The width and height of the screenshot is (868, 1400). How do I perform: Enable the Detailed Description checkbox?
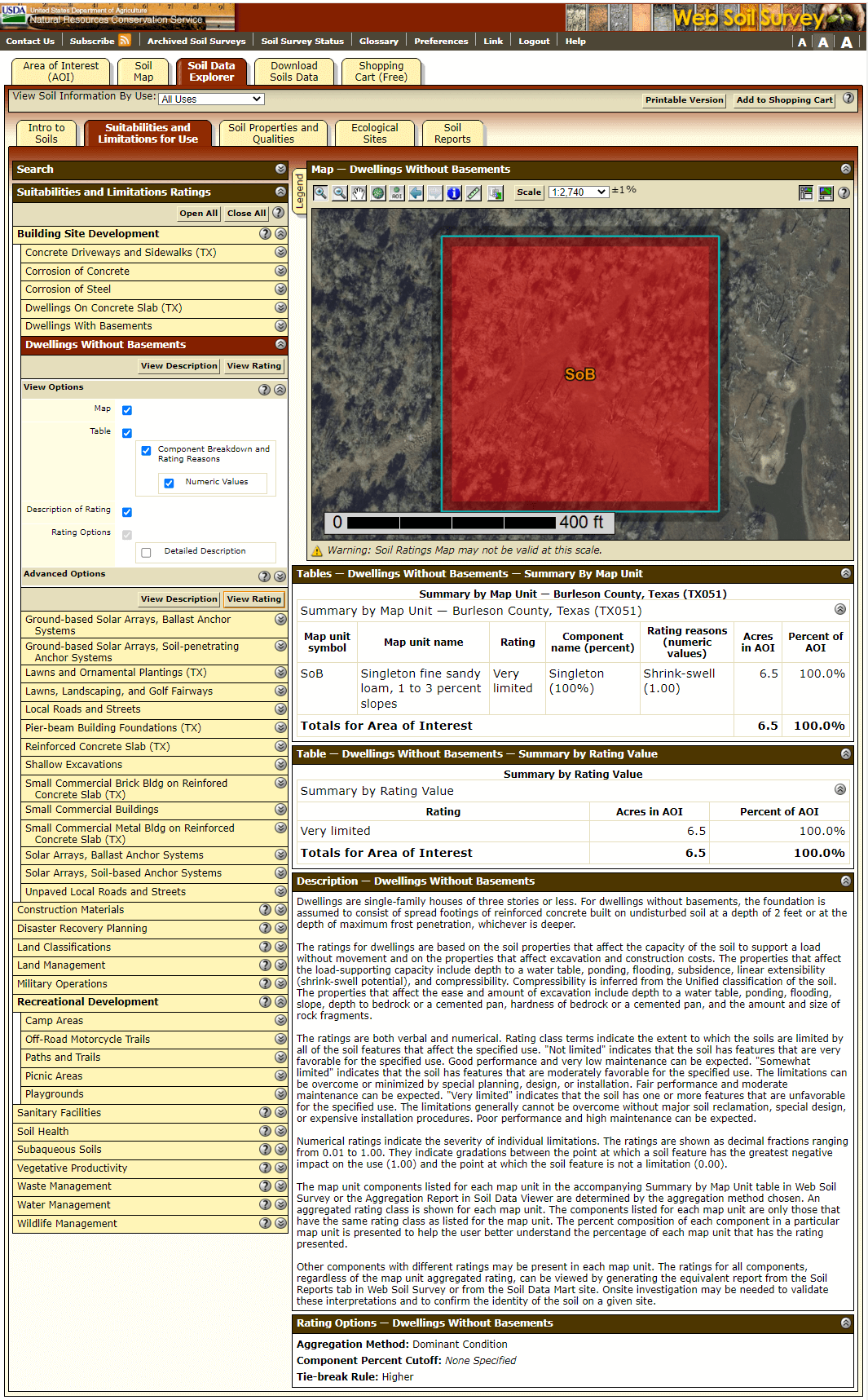146,553
